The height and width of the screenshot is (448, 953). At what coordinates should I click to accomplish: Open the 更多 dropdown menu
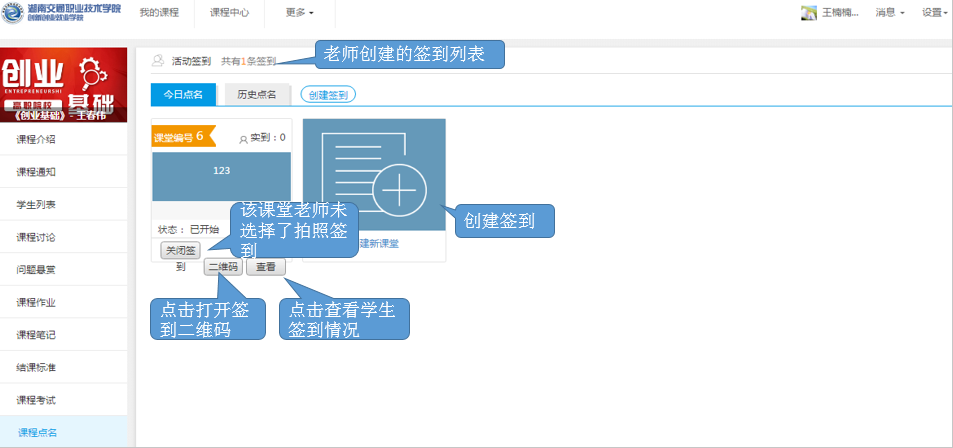click(299, 13)
